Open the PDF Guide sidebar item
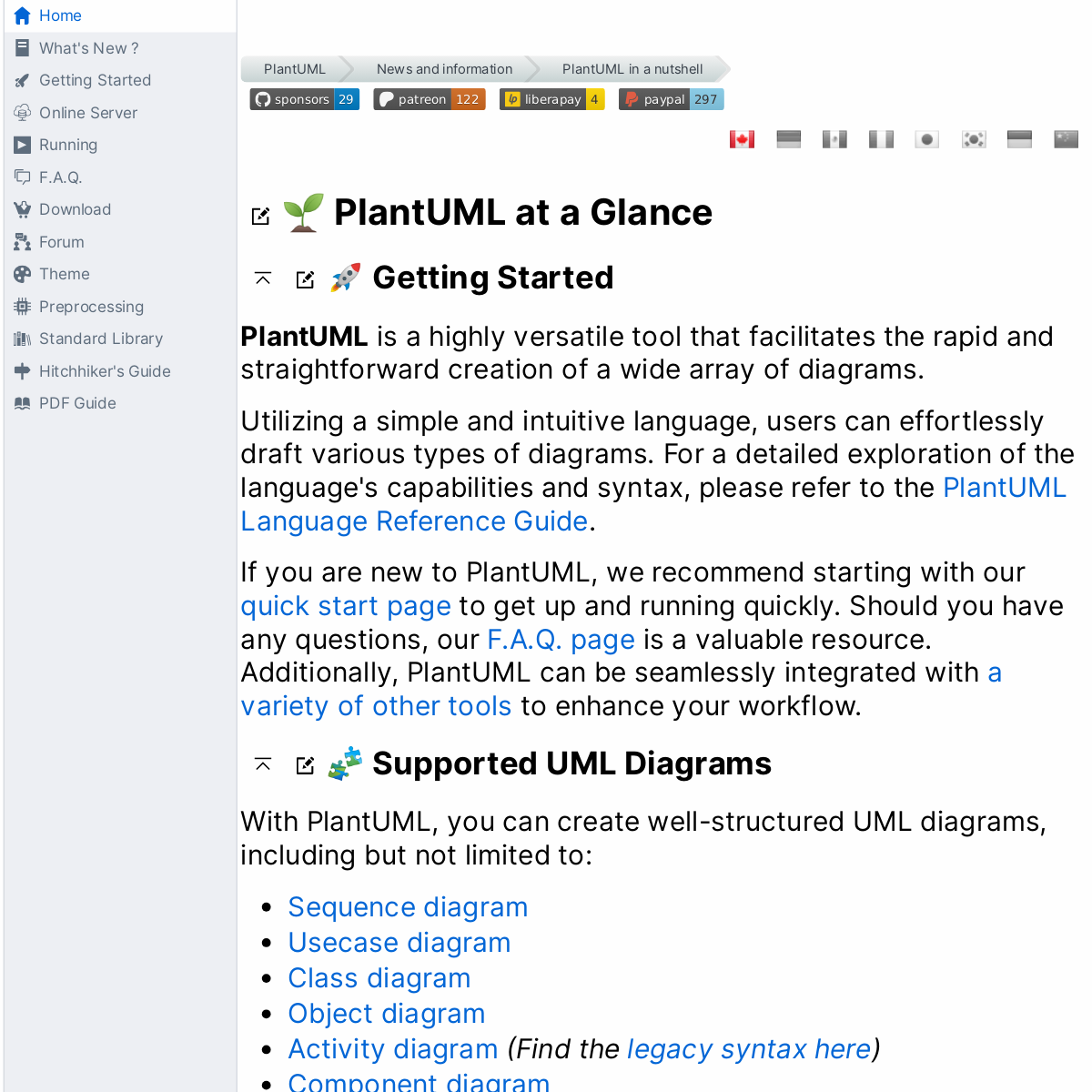Image resolution: width=1092 pixels, height=1092 pixels. point(77,403)
